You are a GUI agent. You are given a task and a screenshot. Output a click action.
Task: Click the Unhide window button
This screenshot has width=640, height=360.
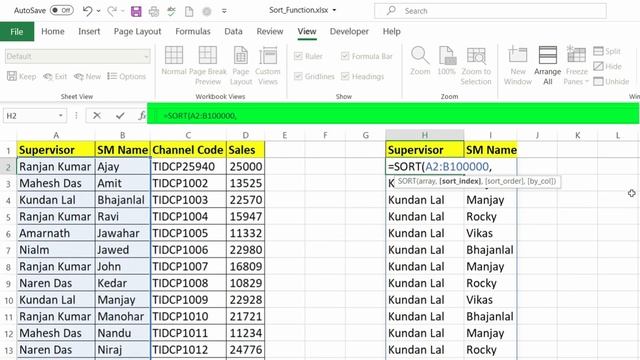click(x=611, y=81)
